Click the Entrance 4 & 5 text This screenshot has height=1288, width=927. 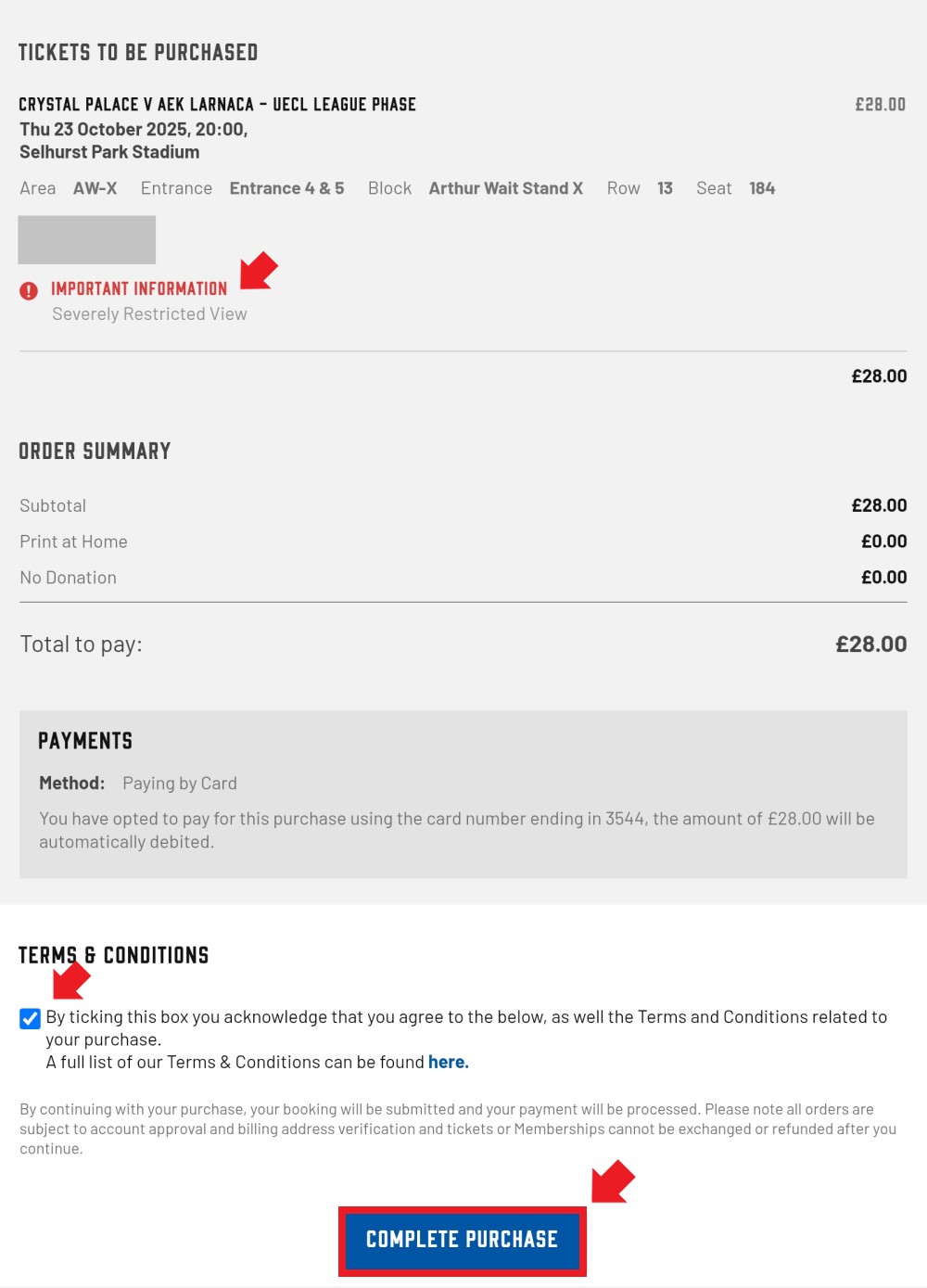(286, 188)
